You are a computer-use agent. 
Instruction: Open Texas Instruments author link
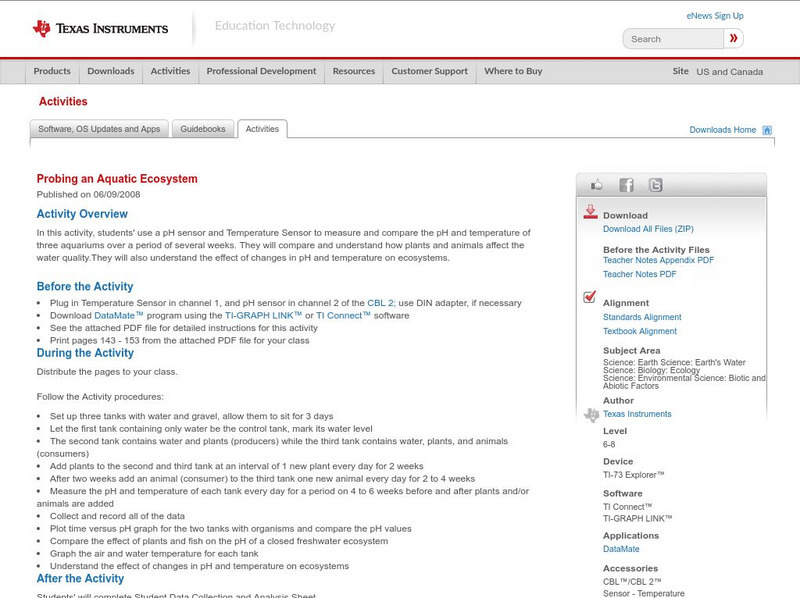tap(637, 414)
